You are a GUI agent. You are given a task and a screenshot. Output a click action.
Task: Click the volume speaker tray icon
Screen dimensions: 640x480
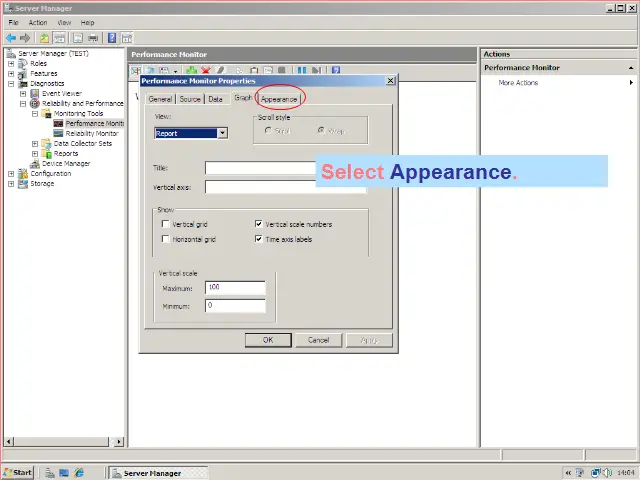coord(607,473)
